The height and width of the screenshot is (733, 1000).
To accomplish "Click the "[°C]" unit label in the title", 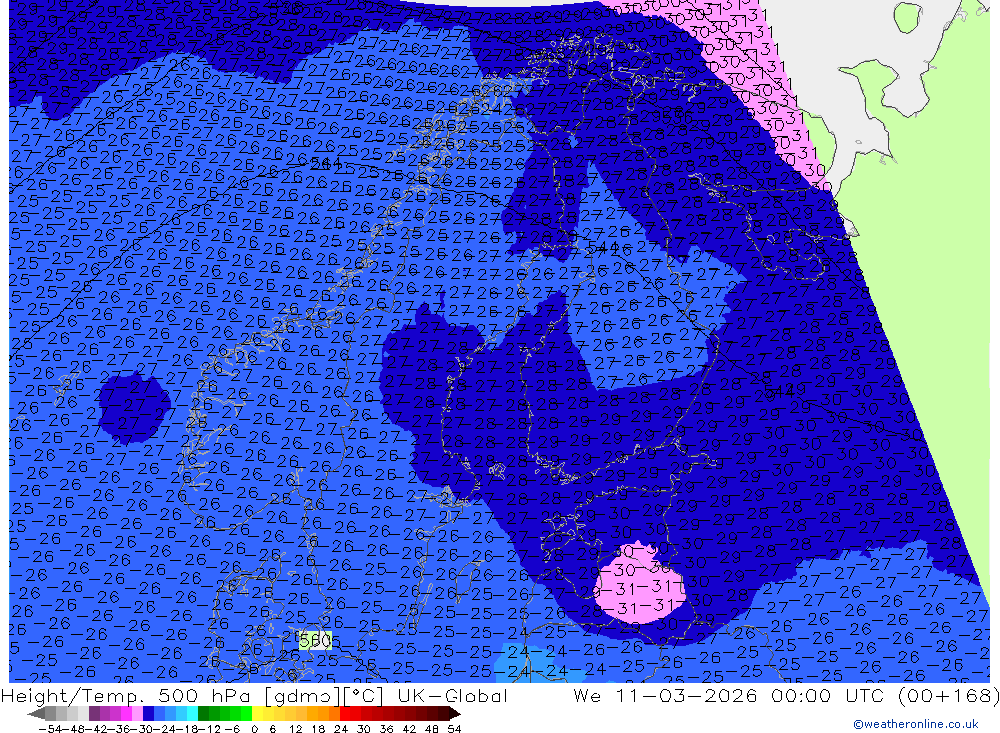I will click(x=365, y=695).
